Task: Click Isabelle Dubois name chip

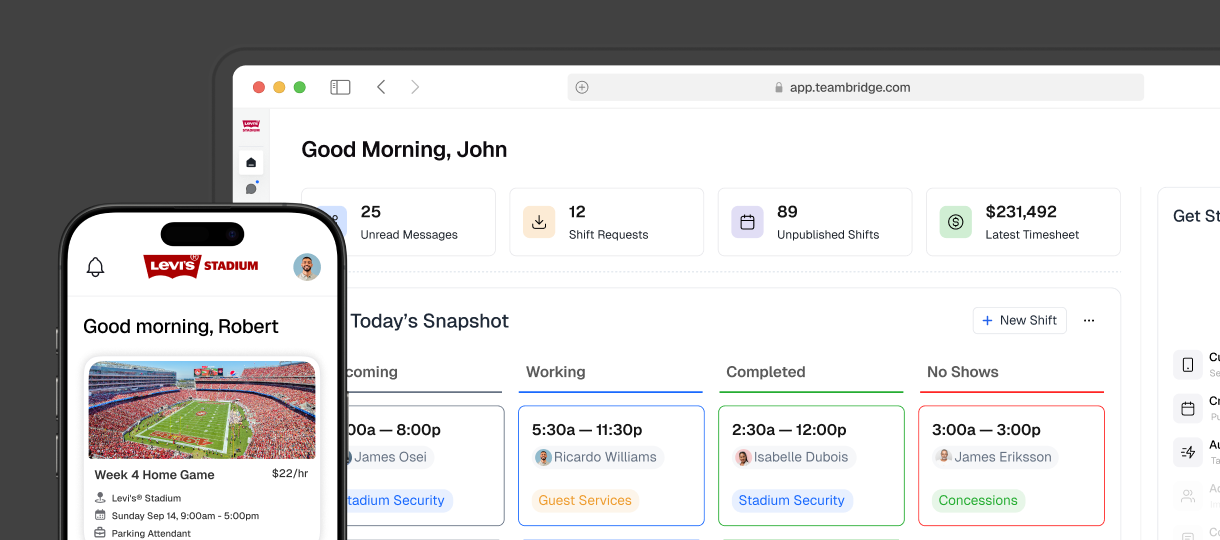Action: pos(795,457)
